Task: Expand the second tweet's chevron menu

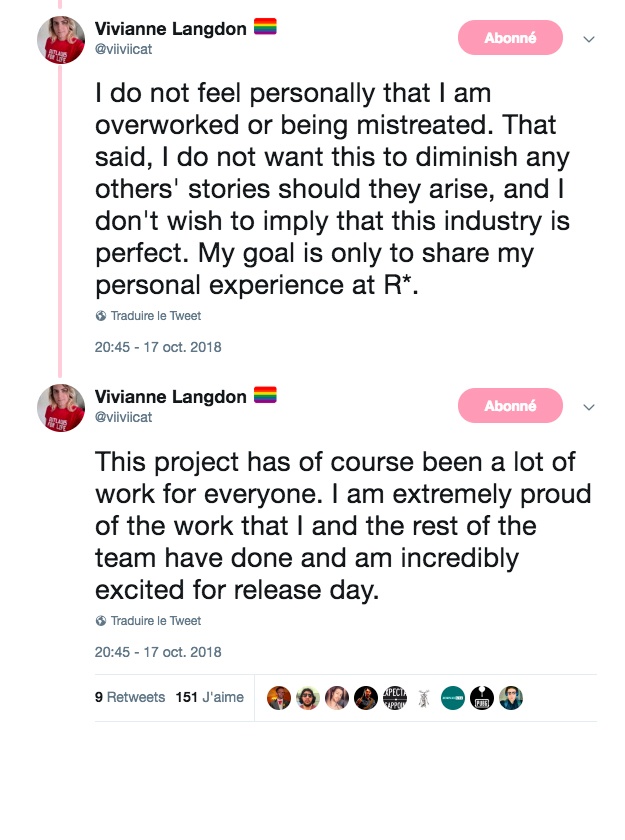Action: tap(589, 407)
